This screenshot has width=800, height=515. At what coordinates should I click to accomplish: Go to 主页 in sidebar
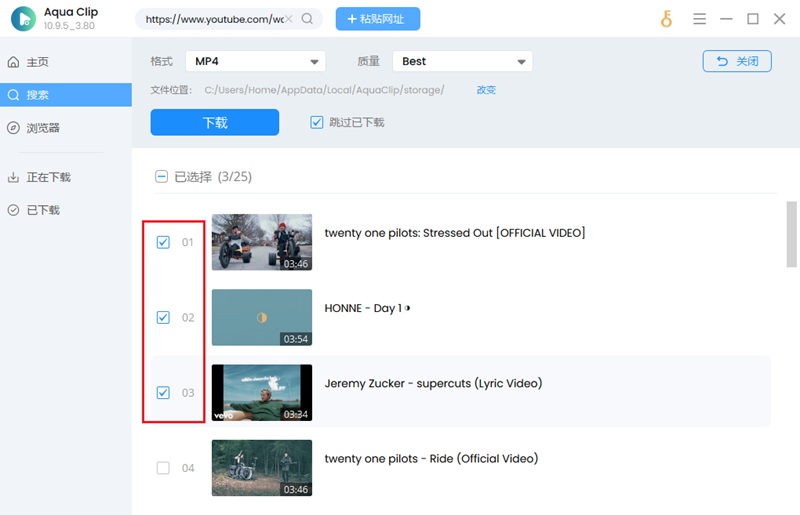click(x=66, y=62)
